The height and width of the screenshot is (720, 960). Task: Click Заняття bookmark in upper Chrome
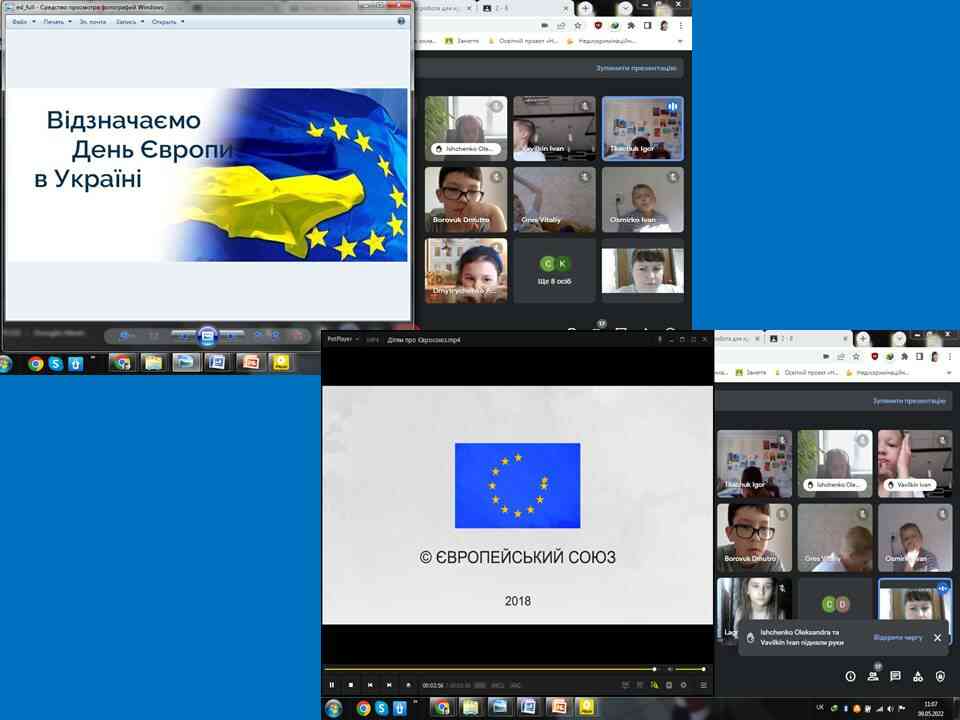click(x=462, y=41)
